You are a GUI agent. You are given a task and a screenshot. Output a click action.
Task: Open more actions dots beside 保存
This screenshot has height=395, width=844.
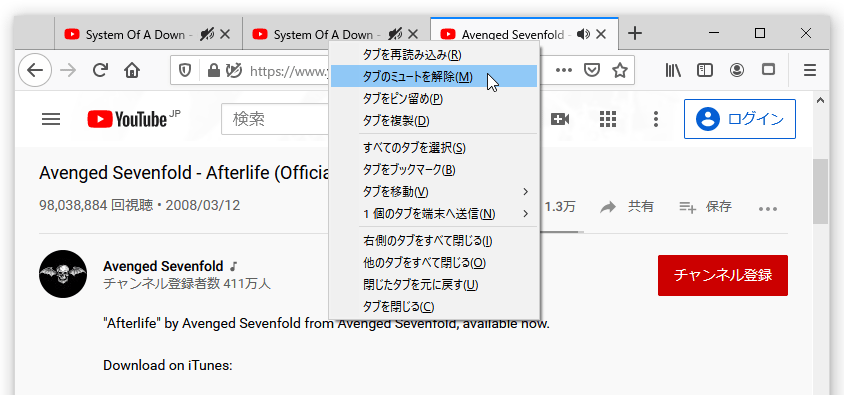768,208
